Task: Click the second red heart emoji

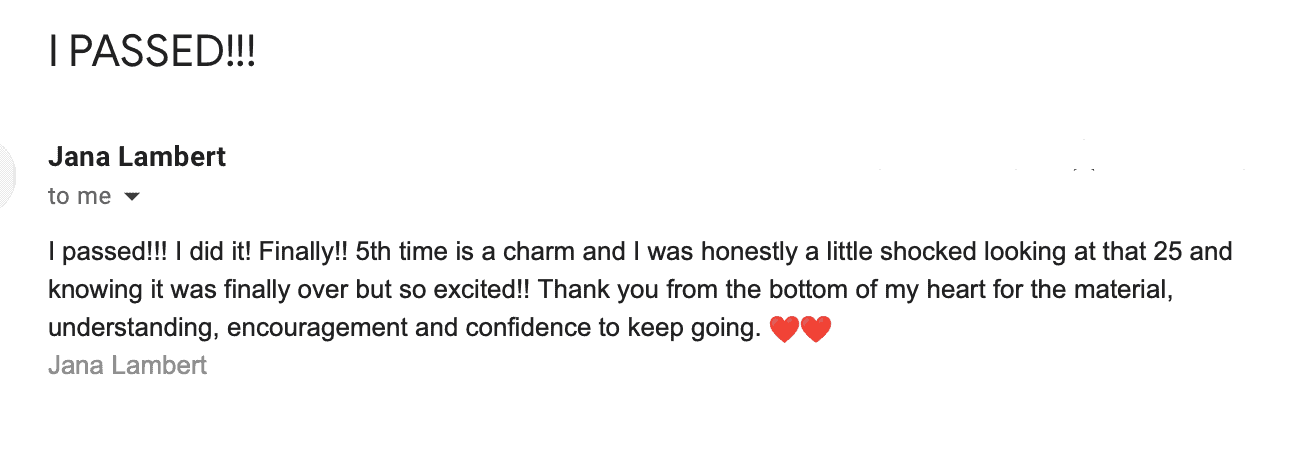Action: tap(816, 329)
